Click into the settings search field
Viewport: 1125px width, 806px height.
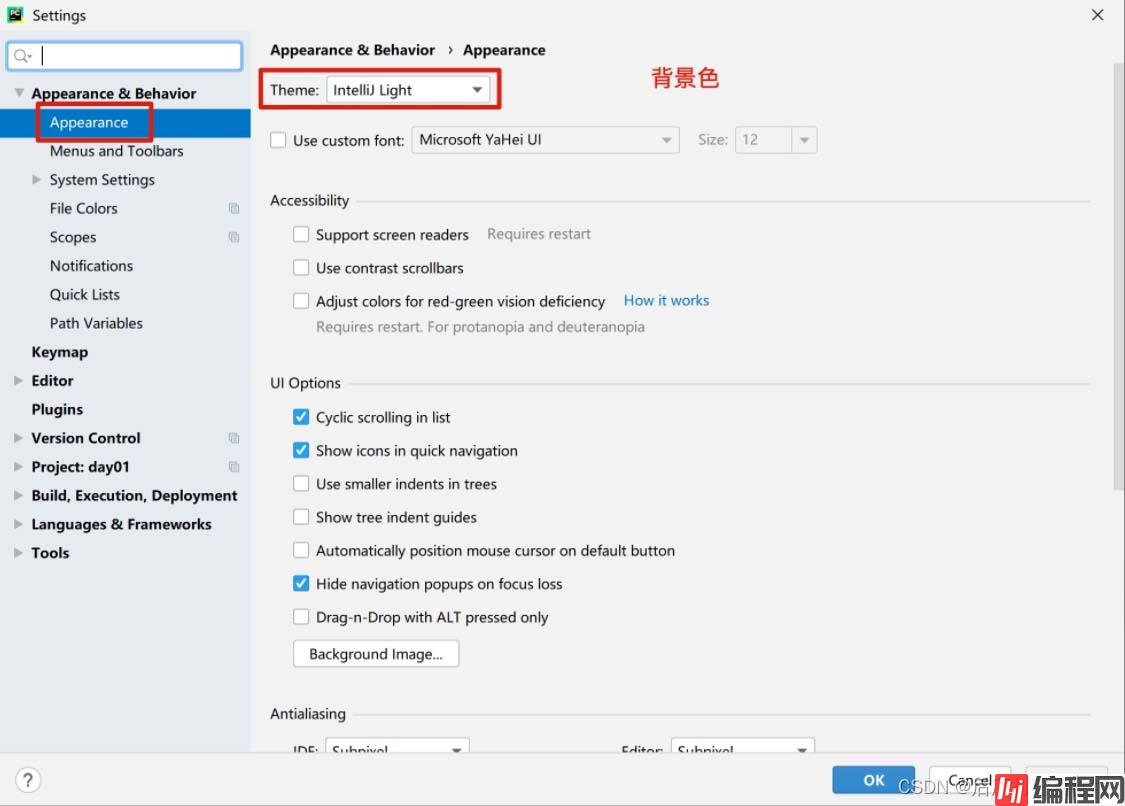pos(138,56)
